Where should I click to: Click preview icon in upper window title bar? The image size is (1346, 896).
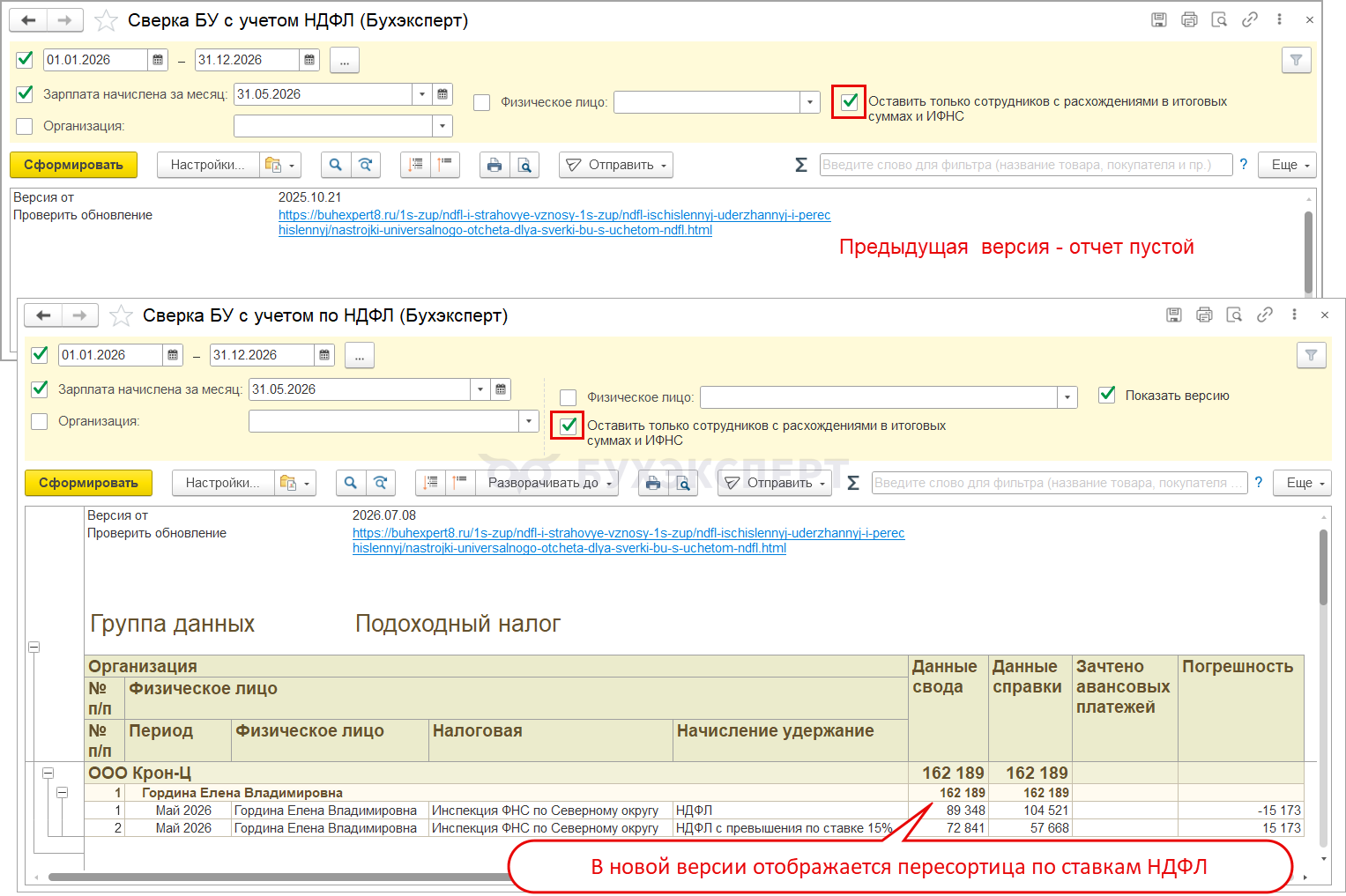point(1219,19)
